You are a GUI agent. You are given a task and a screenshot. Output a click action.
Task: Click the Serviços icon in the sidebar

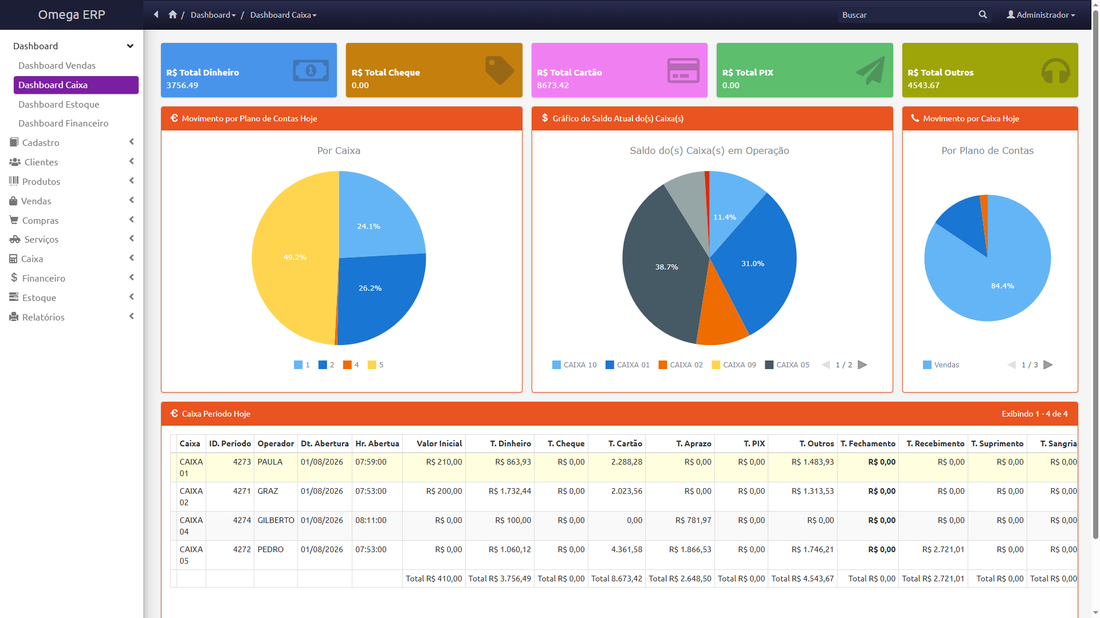tap(15, 239)
